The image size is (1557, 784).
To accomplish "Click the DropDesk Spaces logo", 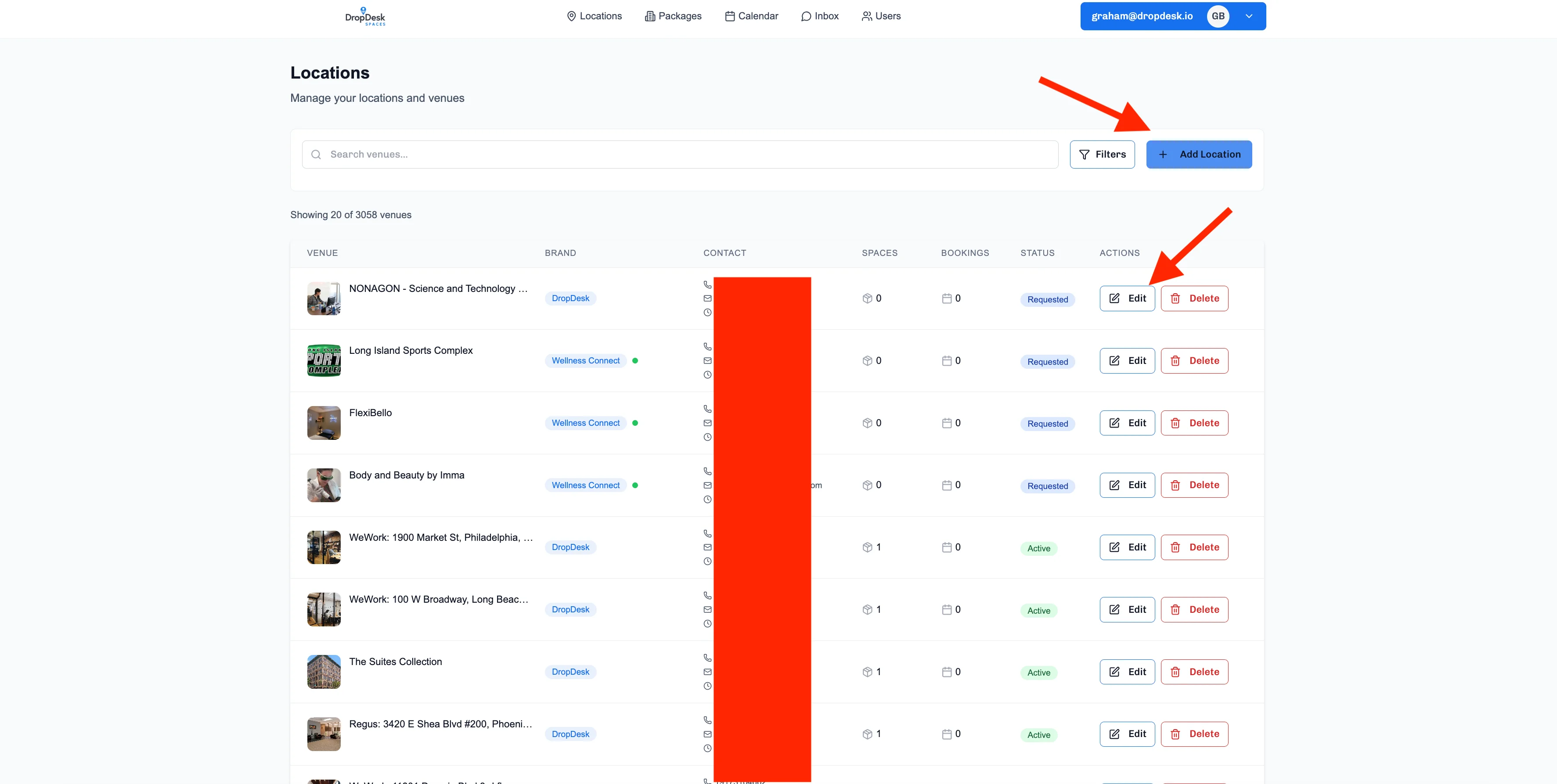I will coord(365,16).
